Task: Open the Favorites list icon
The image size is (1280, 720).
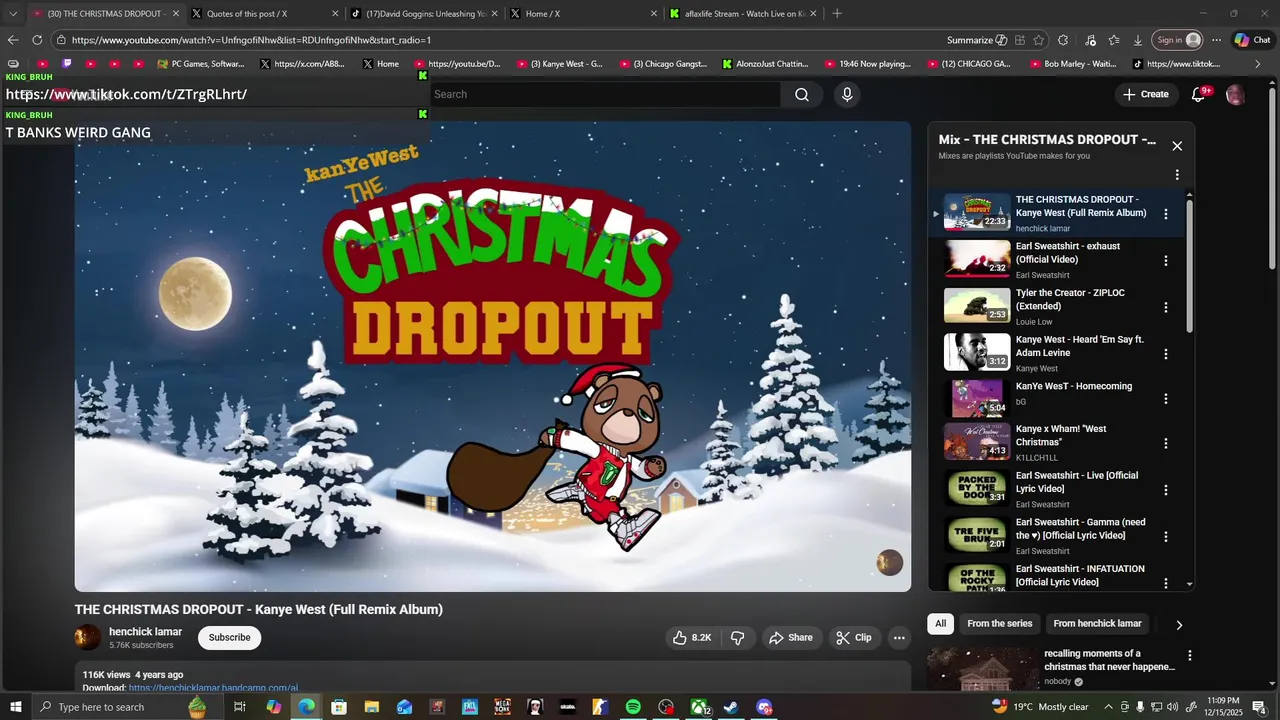Action: pos(1114,40)
